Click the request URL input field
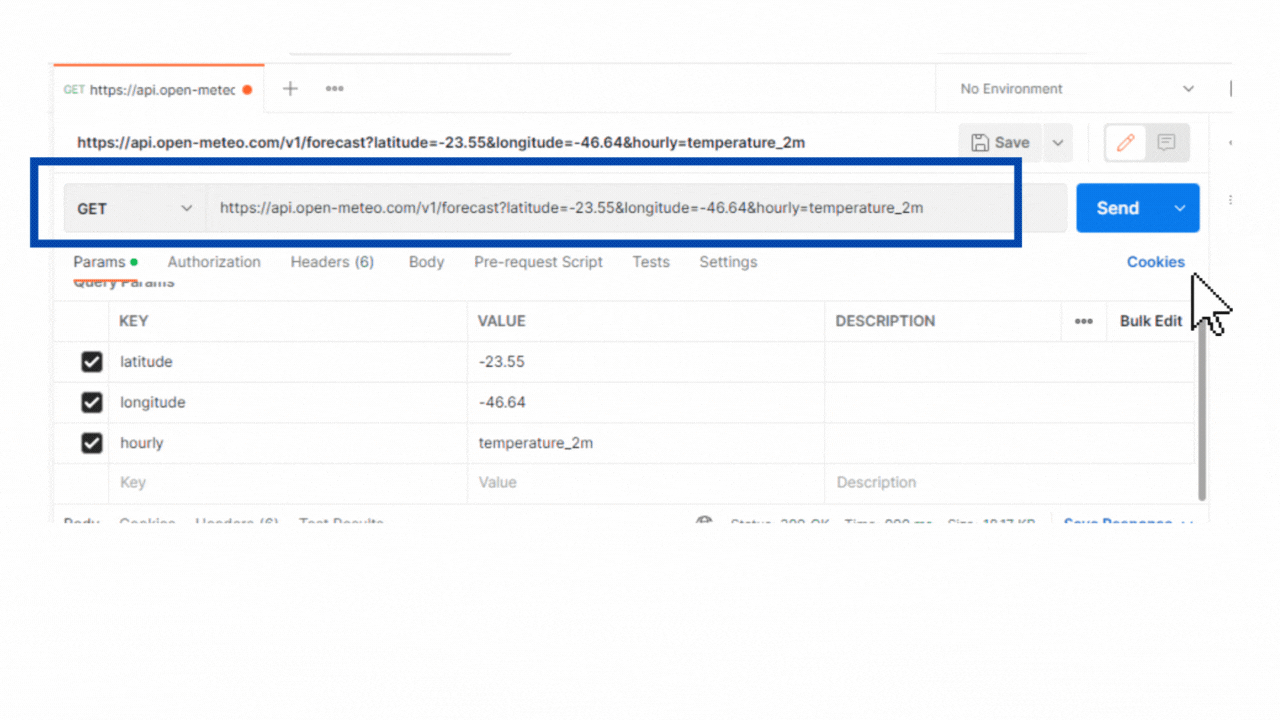 (637, 209)
